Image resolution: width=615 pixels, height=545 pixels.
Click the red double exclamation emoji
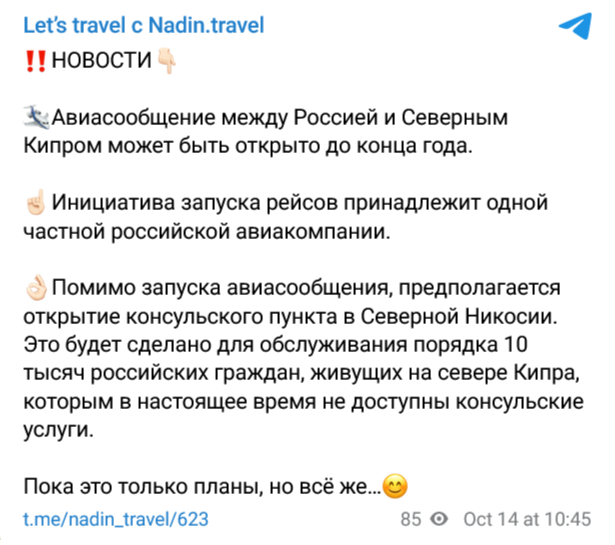[x=36, y=61]
